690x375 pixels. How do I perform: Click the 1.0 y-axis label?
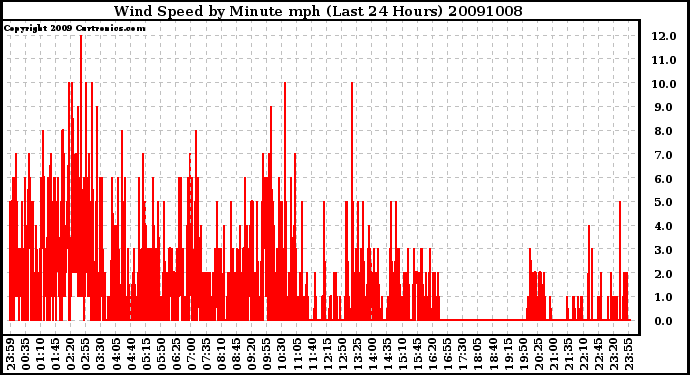point(664,298)
